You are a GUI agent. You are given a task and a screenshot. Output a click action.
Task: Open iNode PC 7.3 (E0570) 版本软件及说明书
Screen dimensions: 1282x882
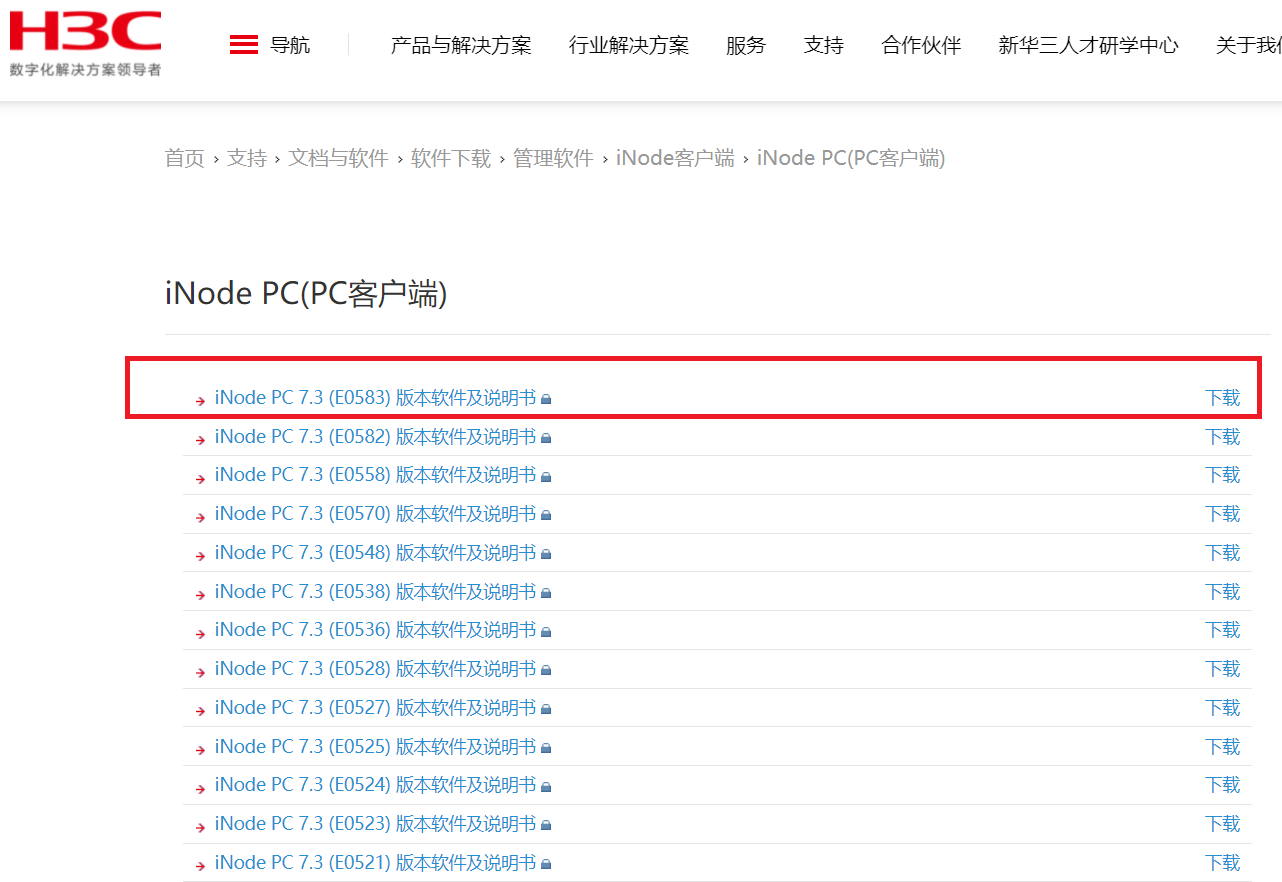click(375, 514)
